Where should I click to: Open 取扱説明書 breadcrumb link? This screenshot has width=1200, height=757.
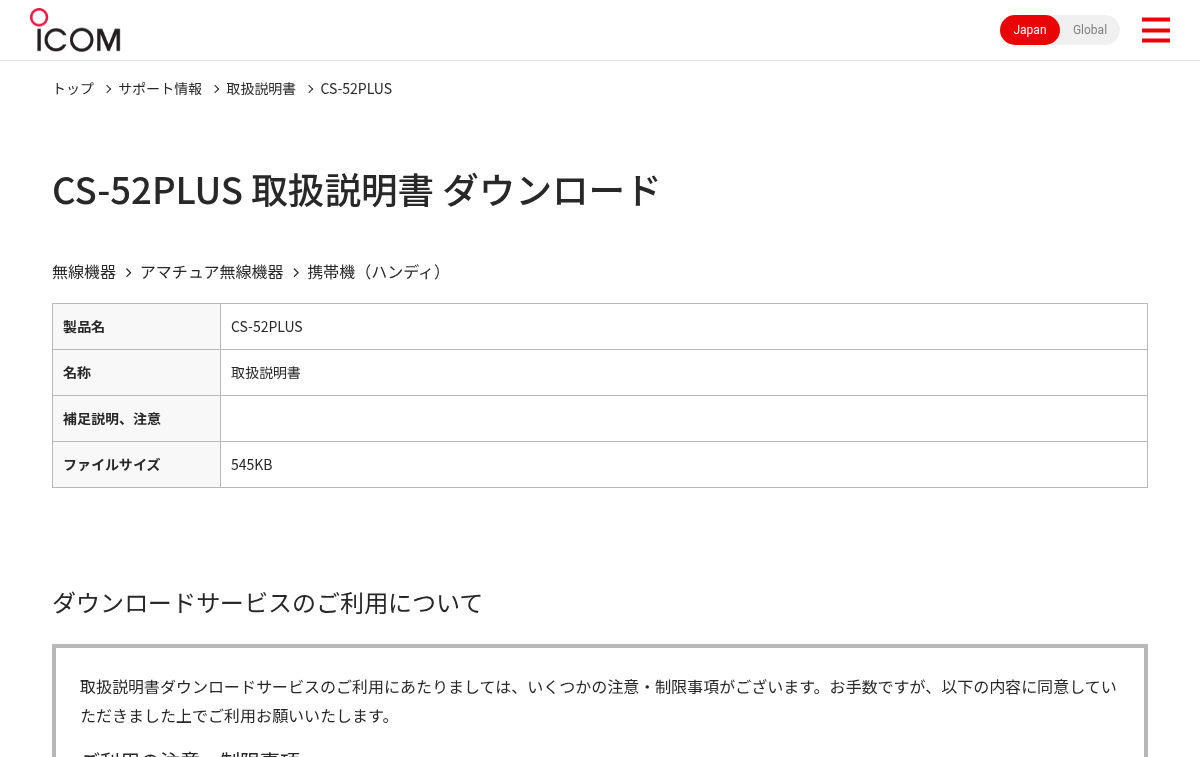coord(261,88)
